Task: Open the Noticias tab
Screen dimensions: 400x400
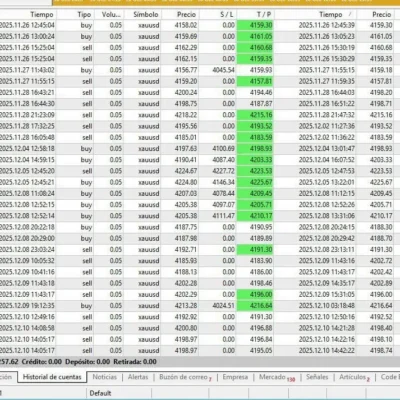Action: 105,377
